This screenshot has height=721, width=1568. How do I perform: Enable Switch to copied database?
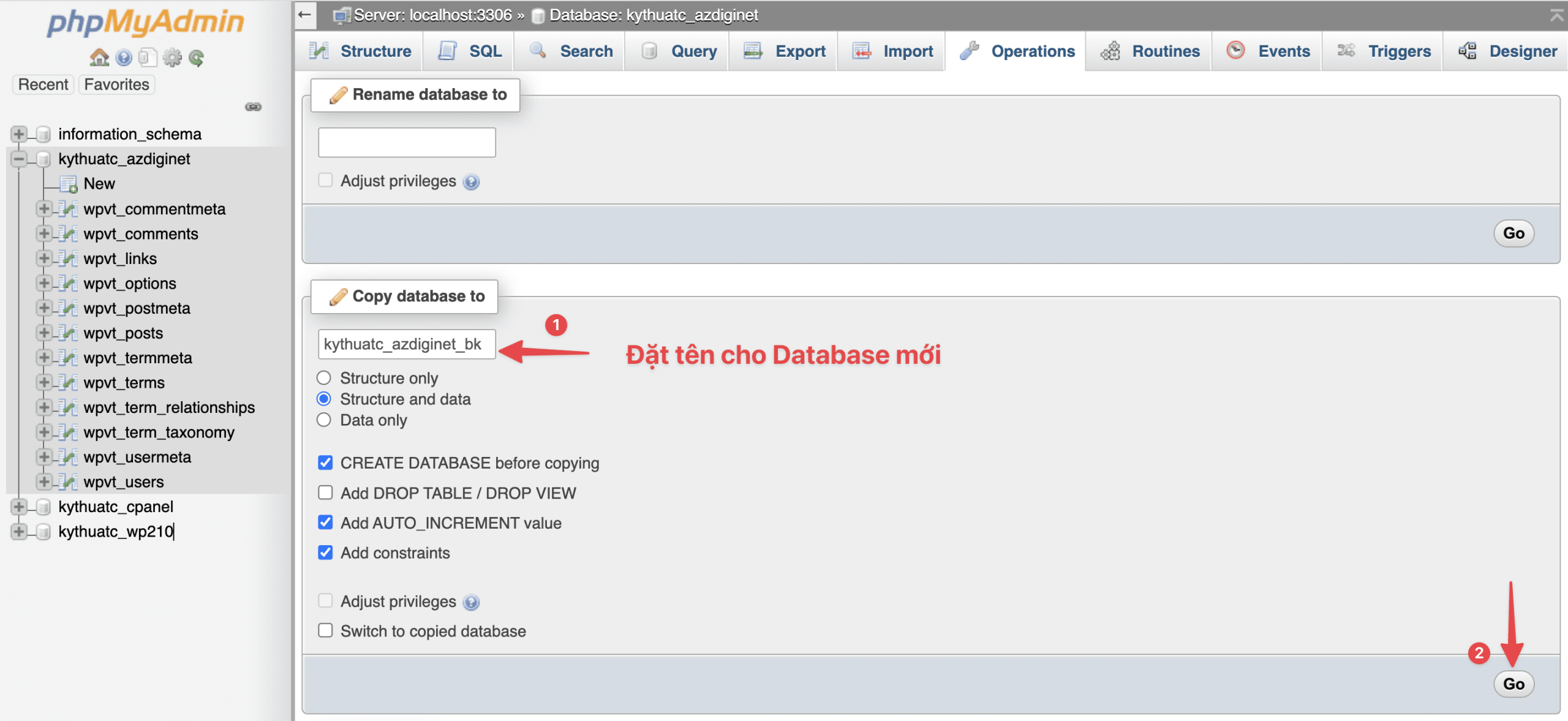325,630
